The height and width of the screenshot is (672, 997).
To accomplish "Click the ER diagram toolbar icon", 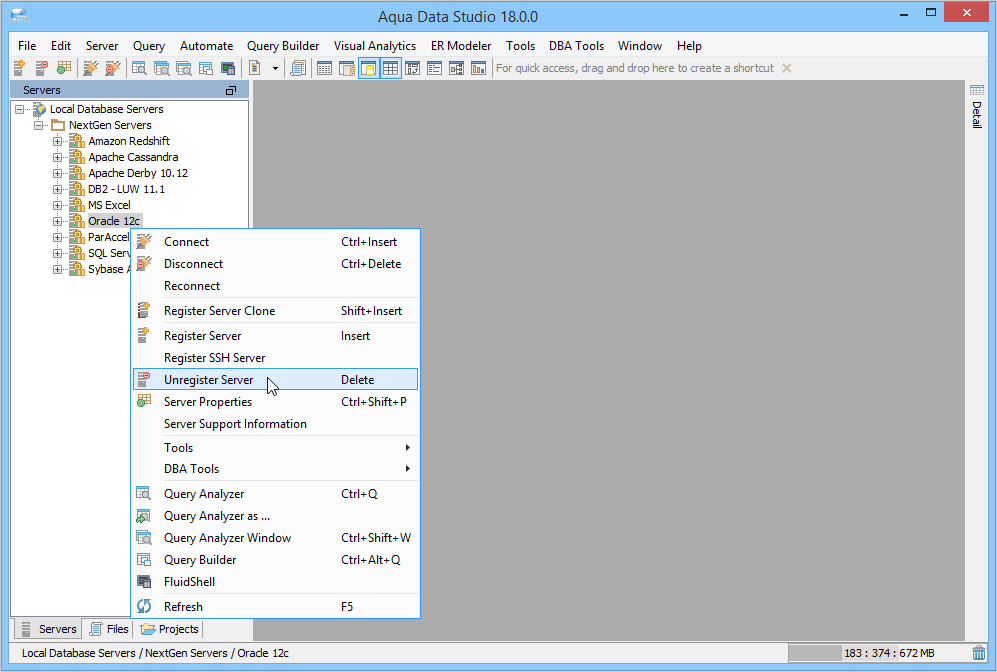I will click(457, 68).
